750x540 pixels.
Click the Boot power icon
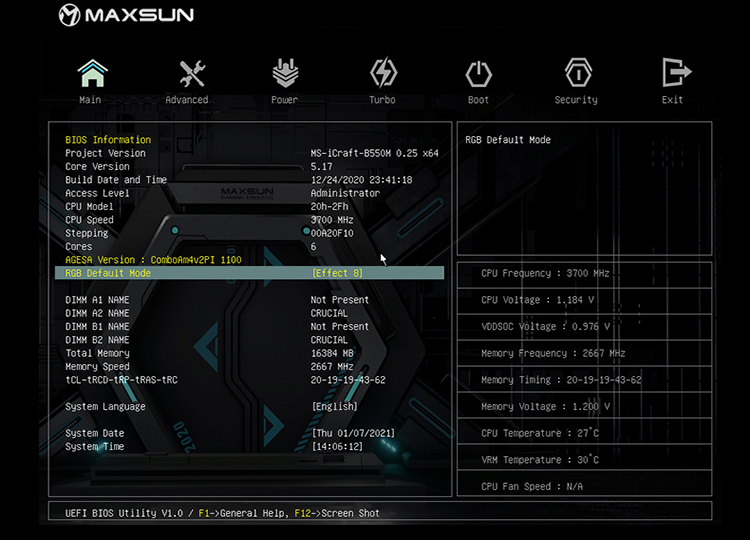(x=478, y=74)
